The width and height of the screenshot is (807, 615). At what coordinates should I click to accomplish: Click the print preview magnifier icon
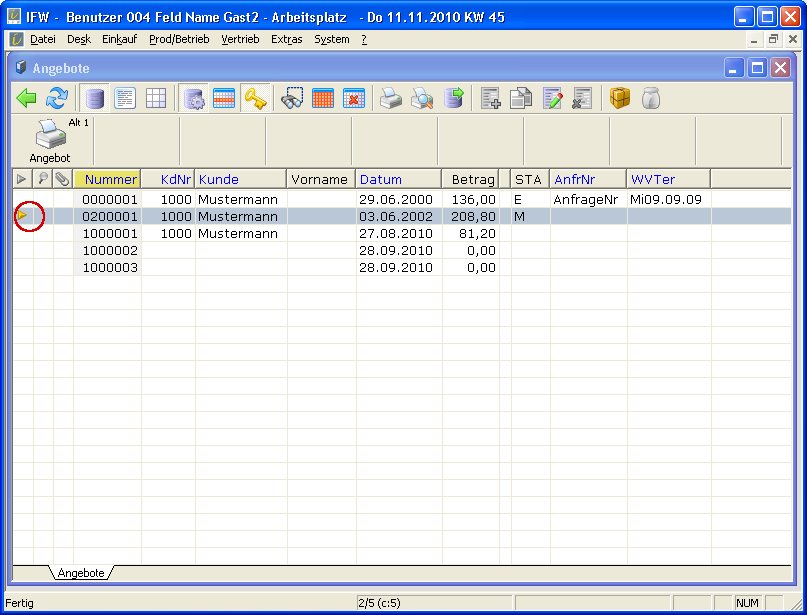[423, 98]
